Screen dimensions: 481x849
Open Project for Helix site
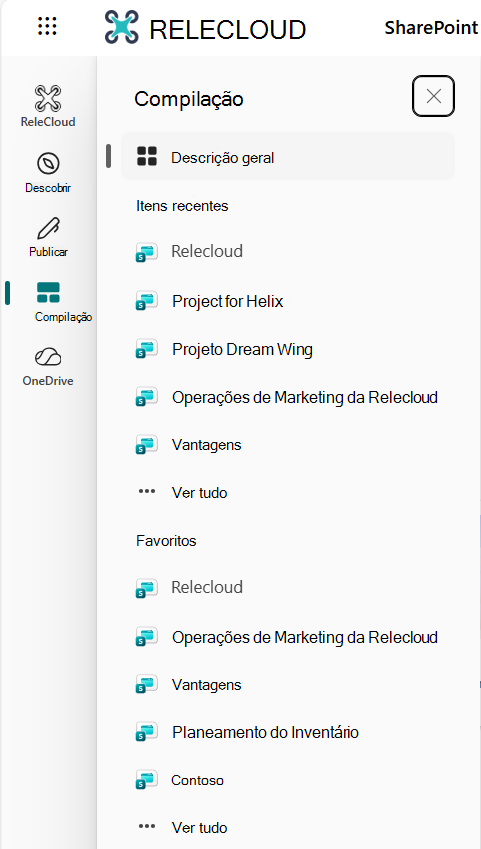pos(228,301)
